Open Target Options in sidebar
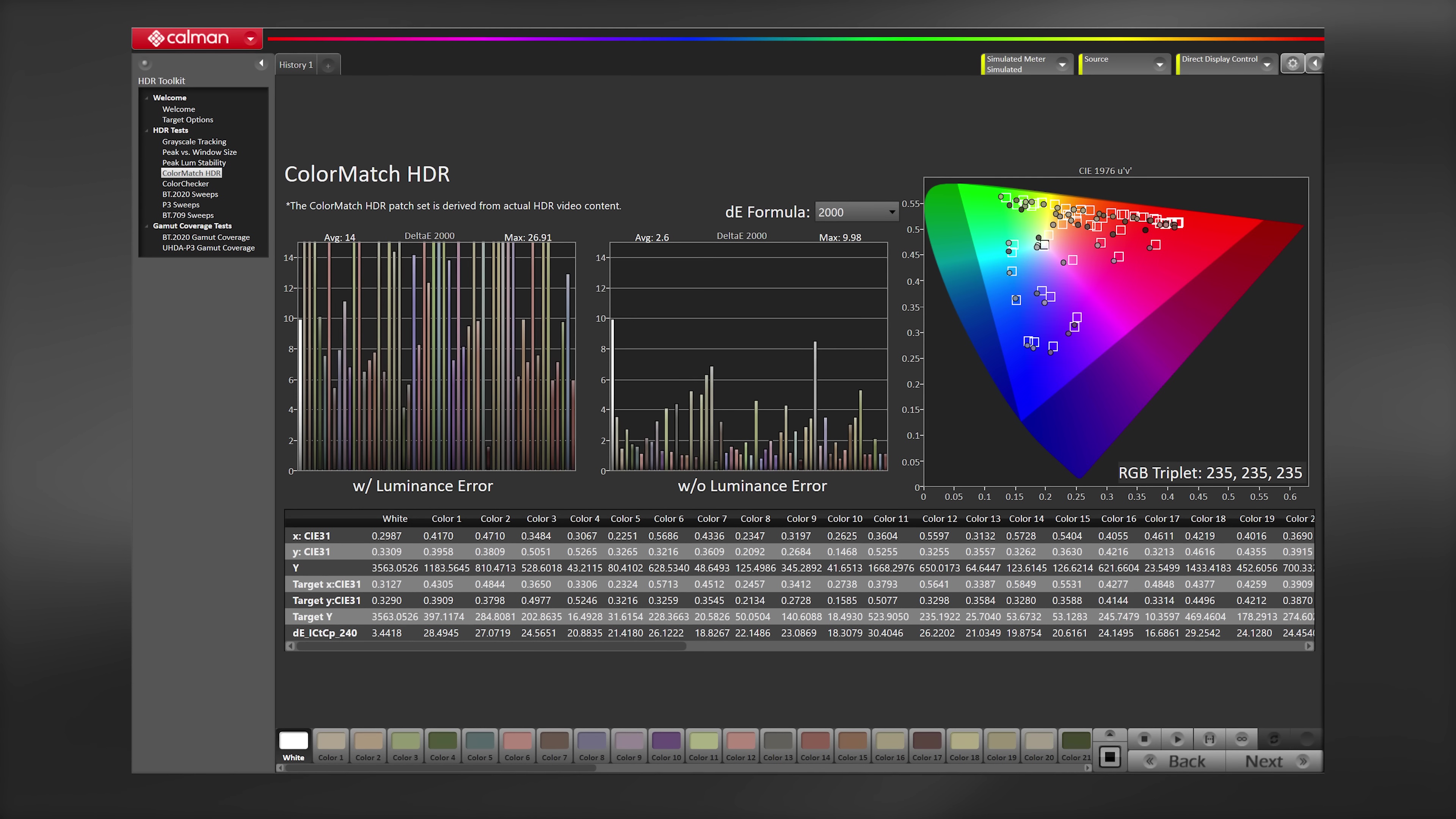This screenshot has height=819, width=1456. click(x=188, y=120)
